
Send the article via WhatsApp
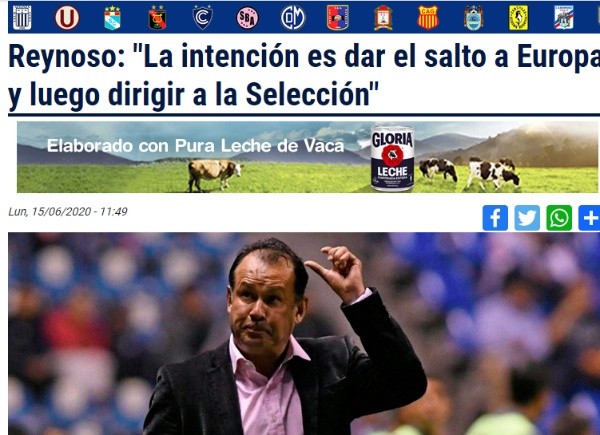tap(559, 218)
